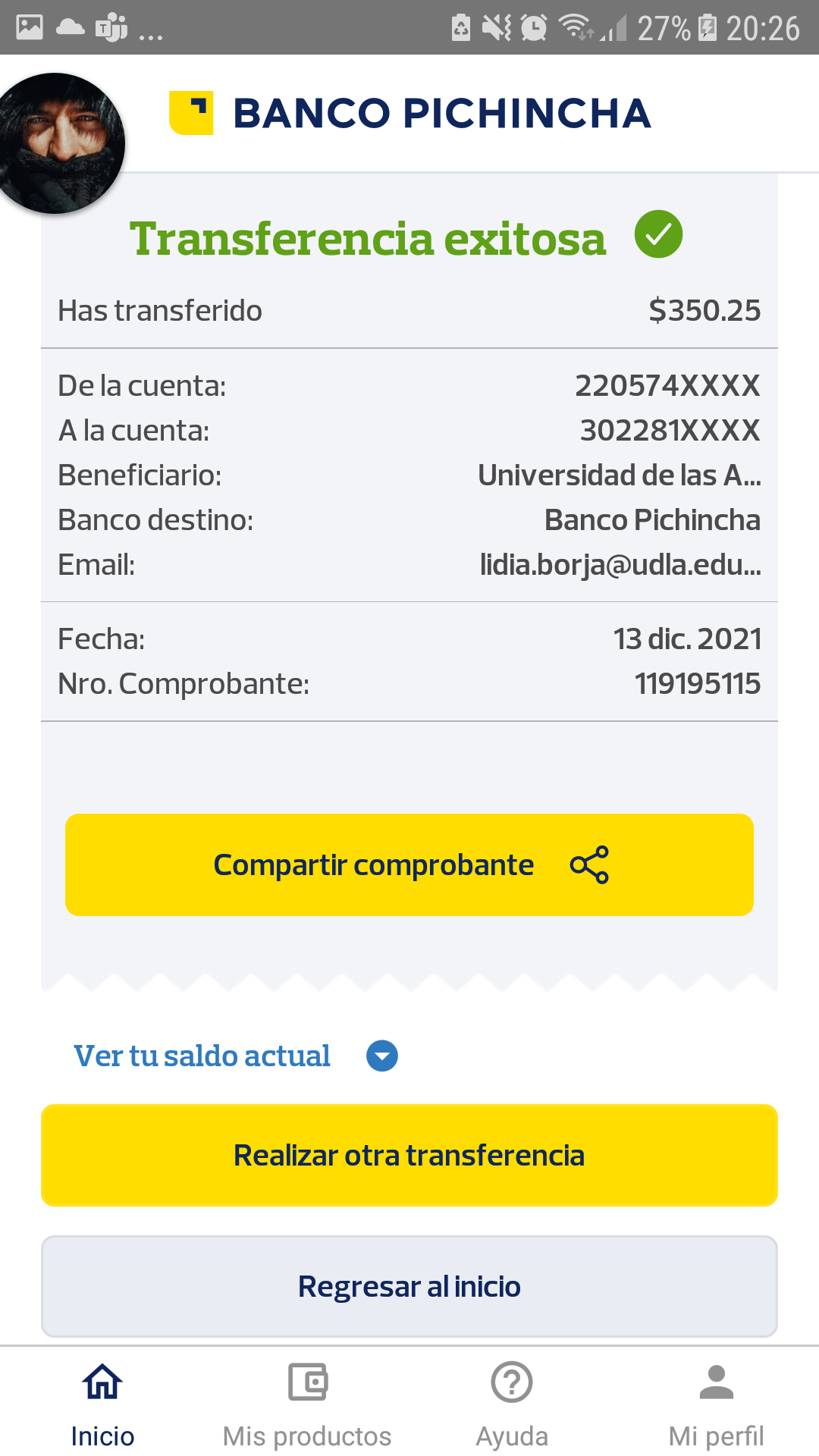819x1456 pixels.
Task: Tap the green success checkmark icon
Action: (x=658, y=234)
